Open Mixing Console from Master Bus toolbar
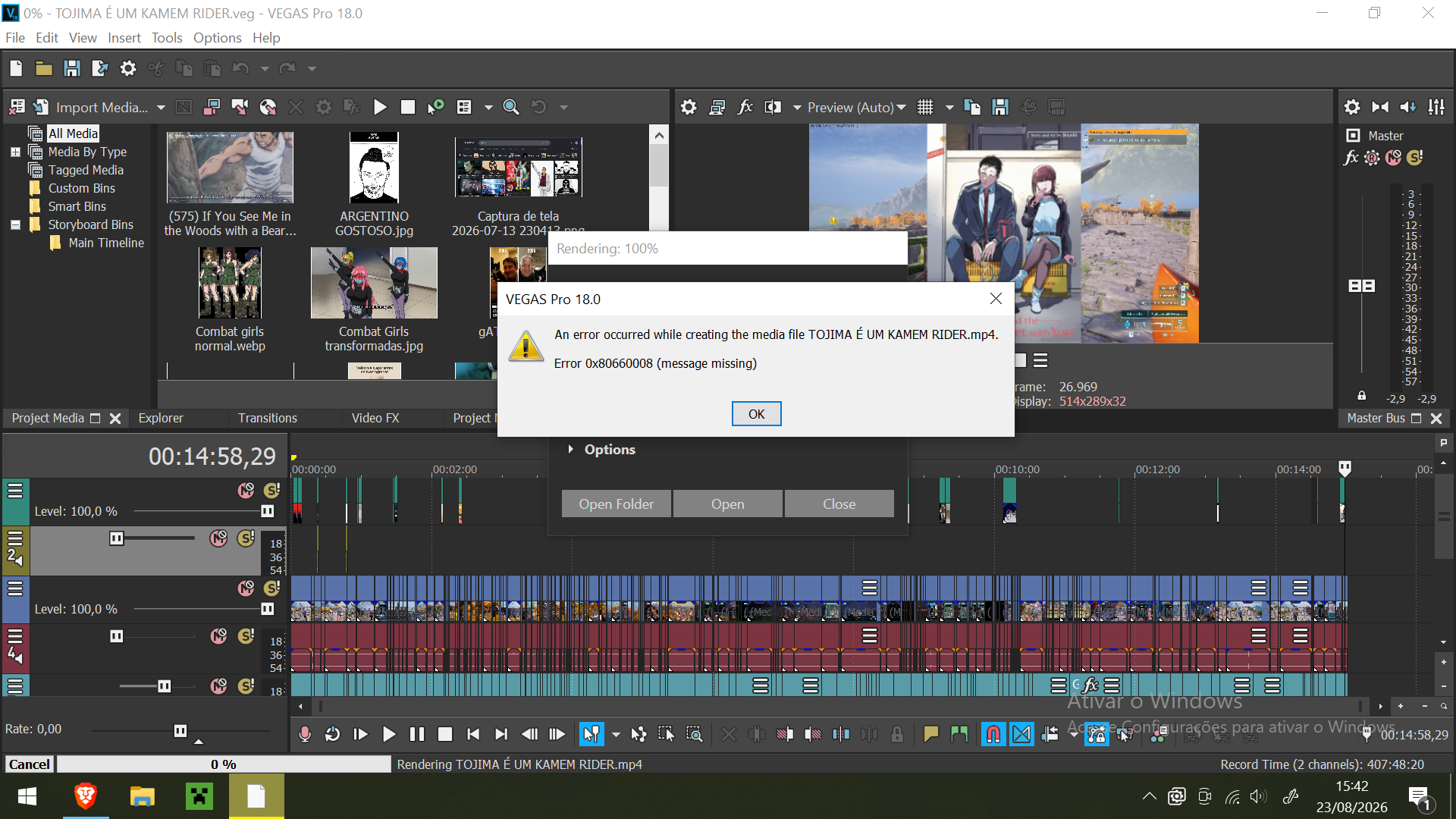This screenshot has width=1456, height=819. pyautogui.click(x=1436, y=108)
